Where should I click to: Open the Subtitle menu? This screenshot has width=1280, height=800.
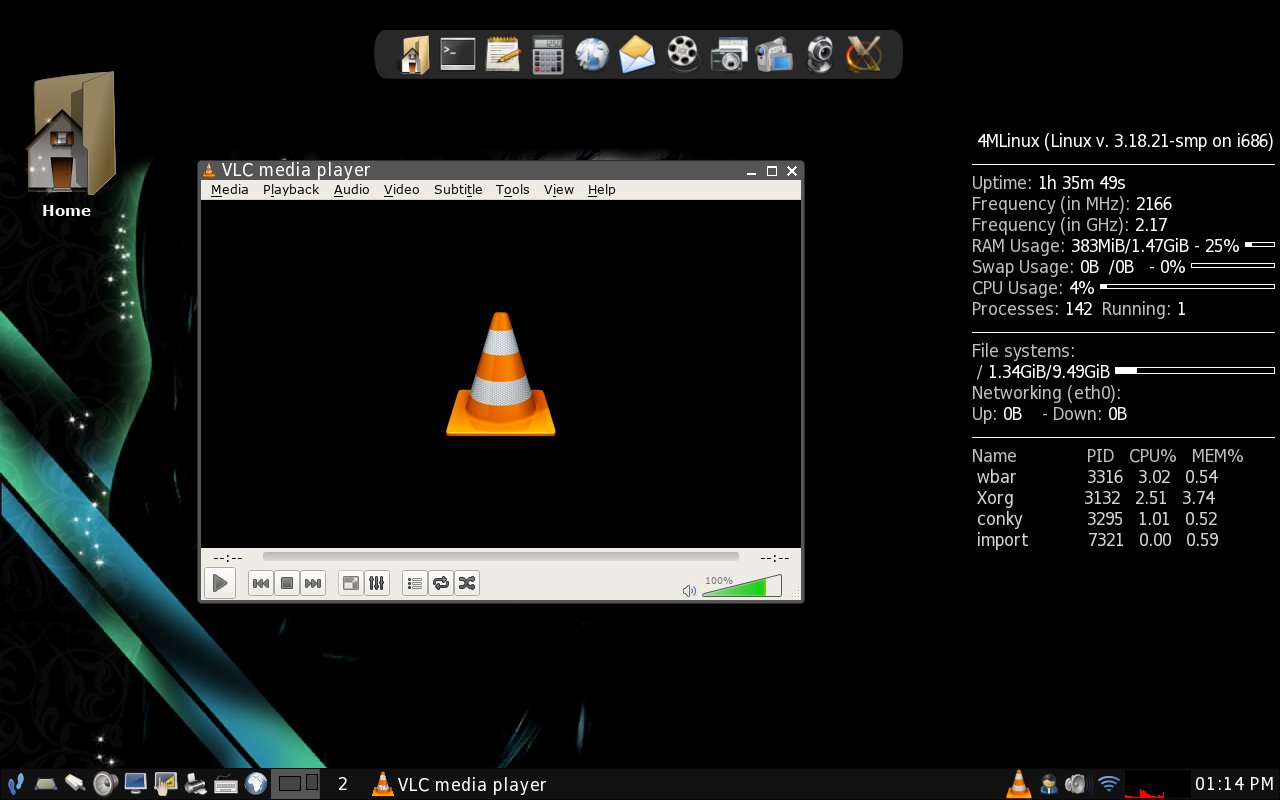[458, 189]
